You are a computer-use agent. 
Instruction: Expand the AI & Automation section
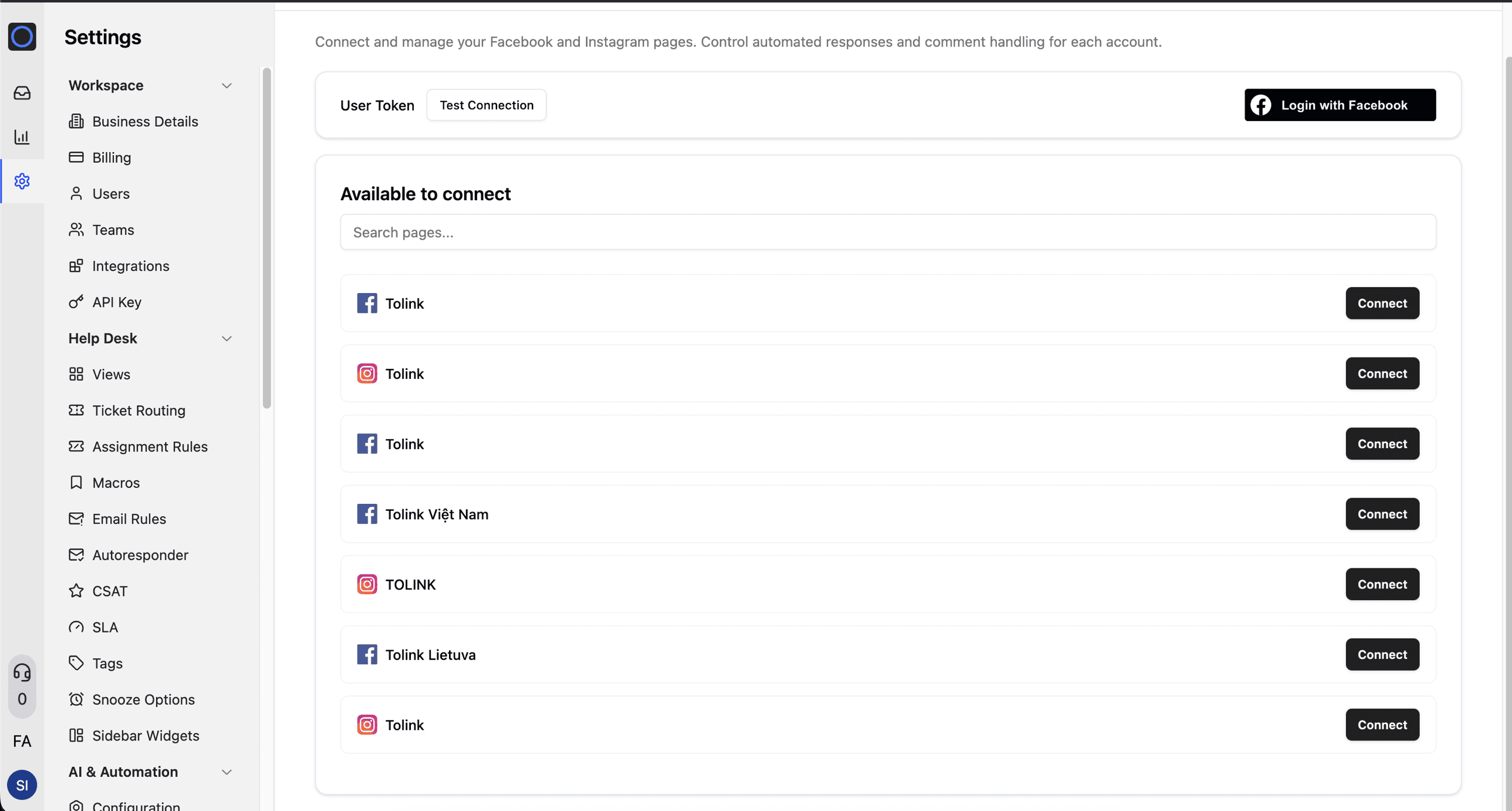click(227, 772)
